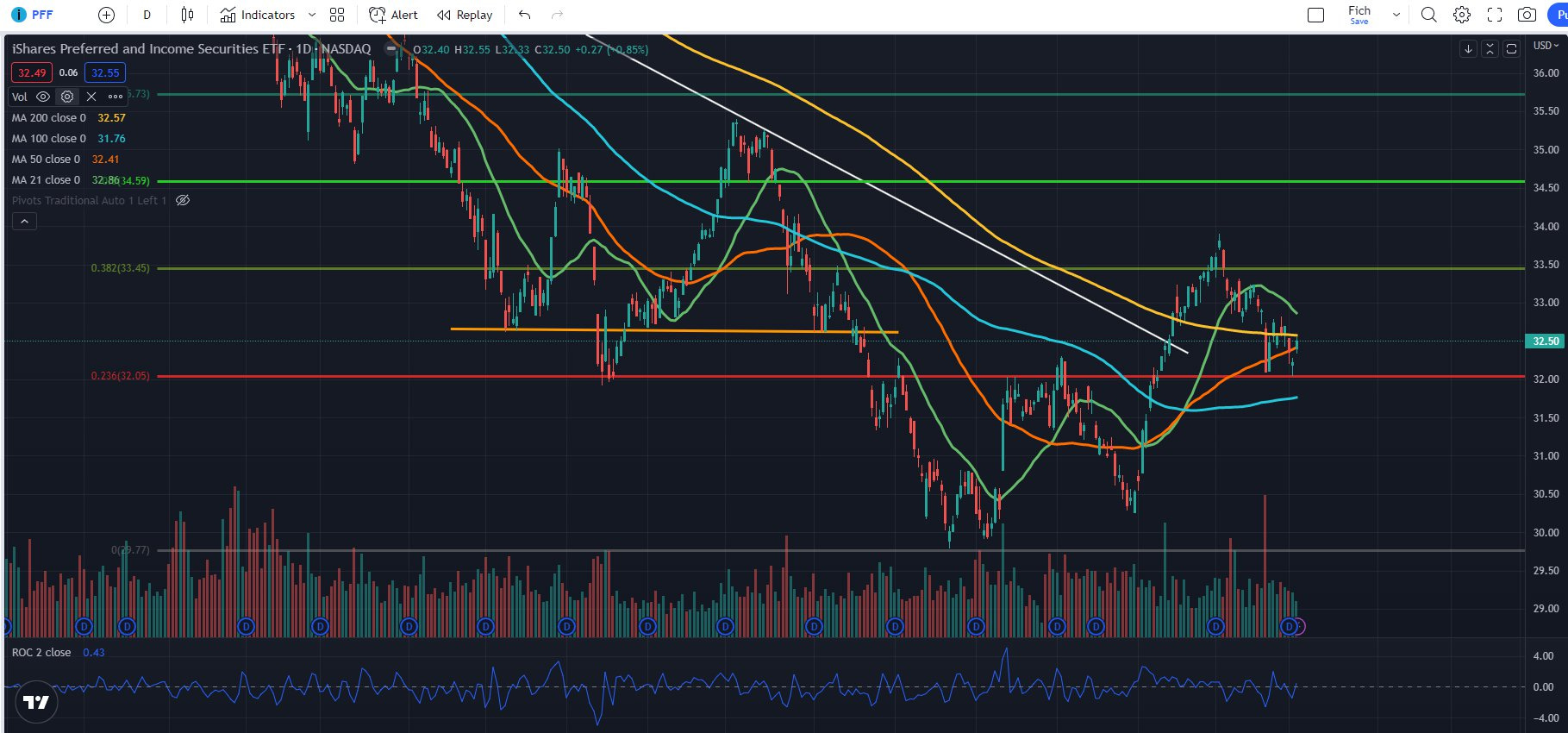
Task: Click the current price tag 32.50 on price axis
Action: point(1546,341)
